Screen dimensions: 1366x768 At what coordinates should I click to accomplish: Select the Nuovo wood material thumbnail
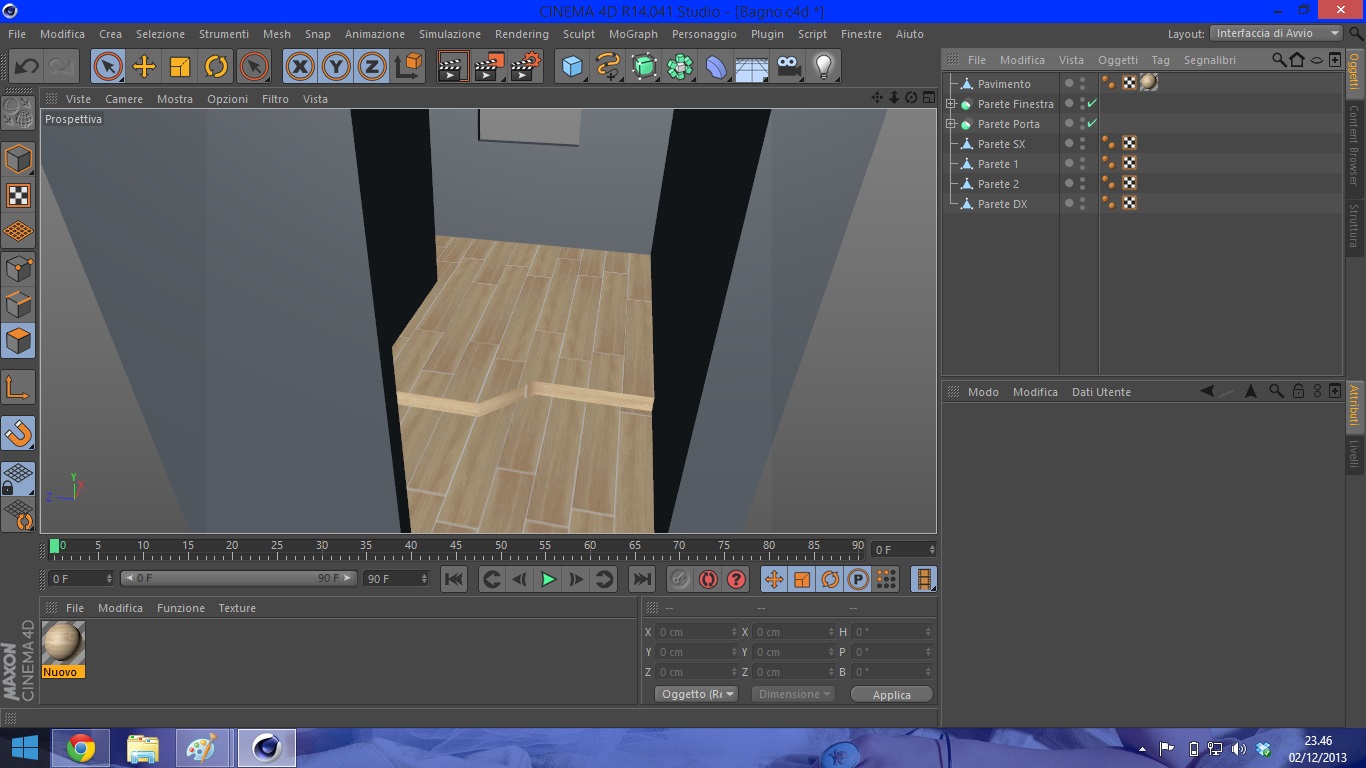(64, 643)
